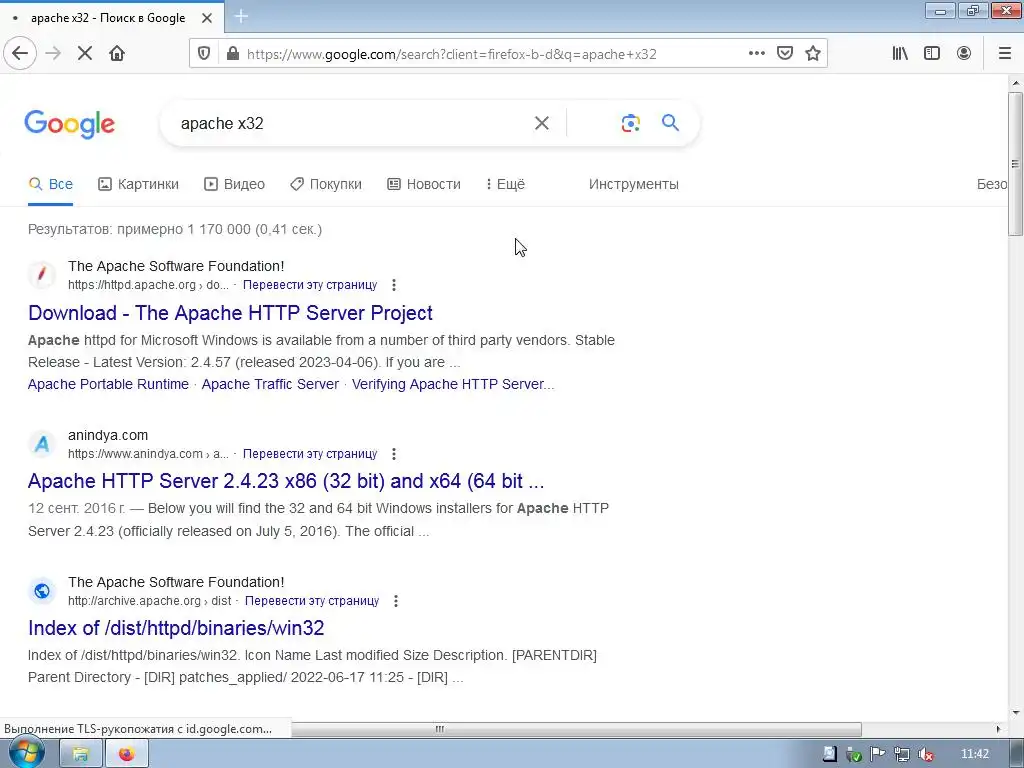Translate the archive.apache.org page
Screen dimensions: 1024x768
[312, 601]
